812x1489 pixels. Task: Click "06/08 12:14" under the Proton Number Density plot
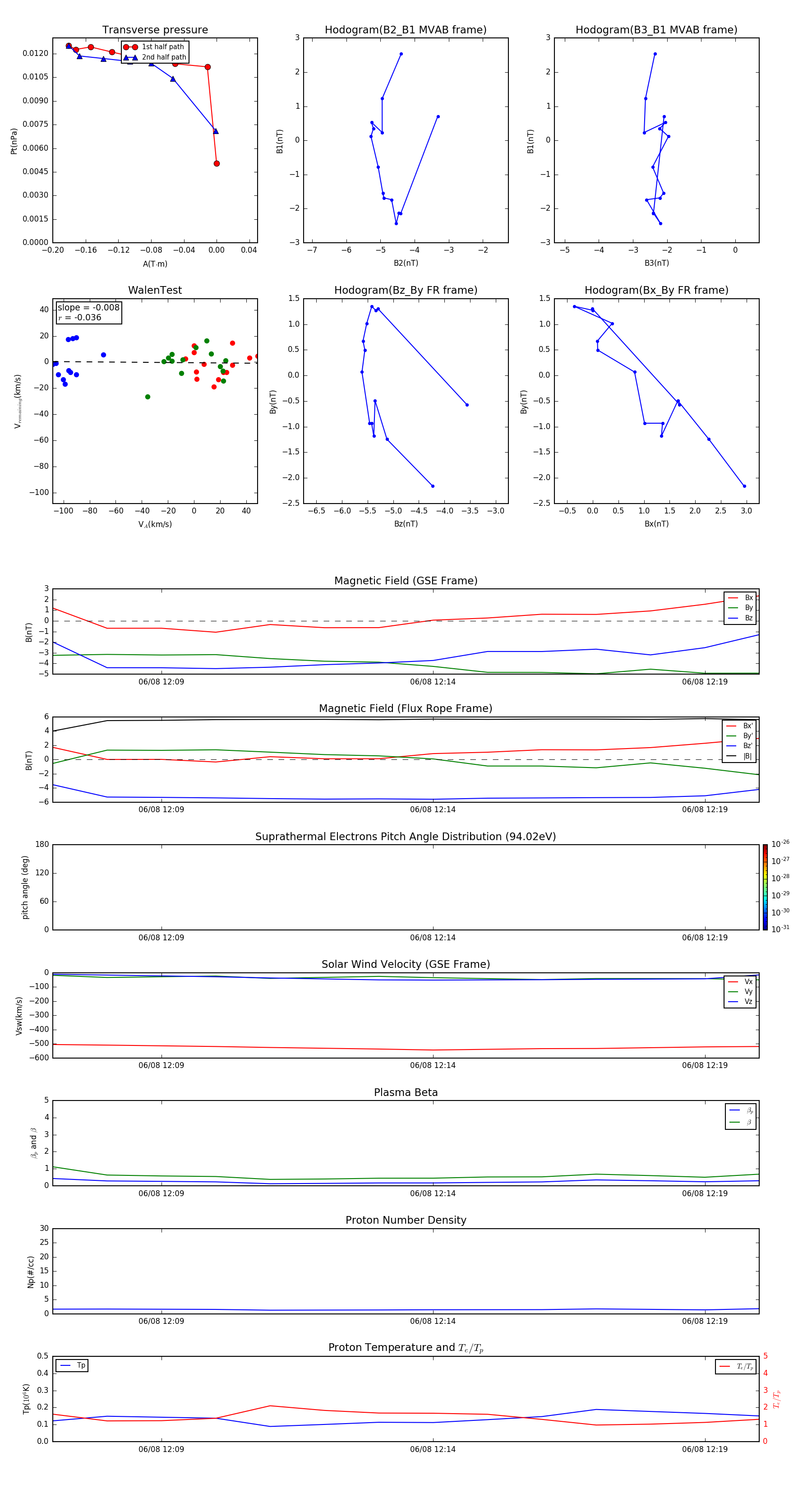[433, 1321]
